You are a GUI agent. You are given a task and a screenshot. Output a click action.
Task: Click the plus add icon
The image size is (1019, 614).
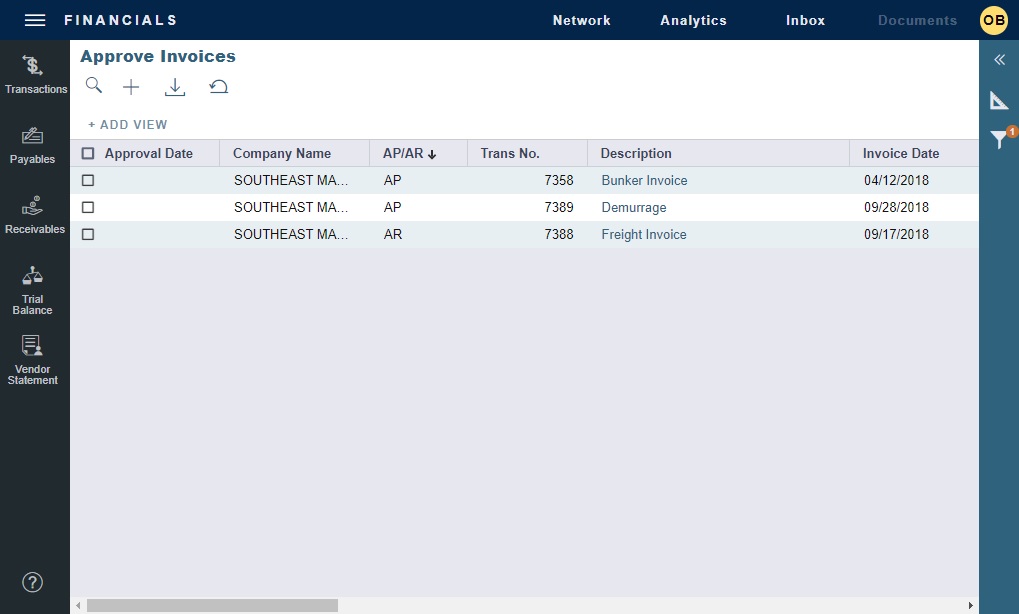click(x=131, y=88)
